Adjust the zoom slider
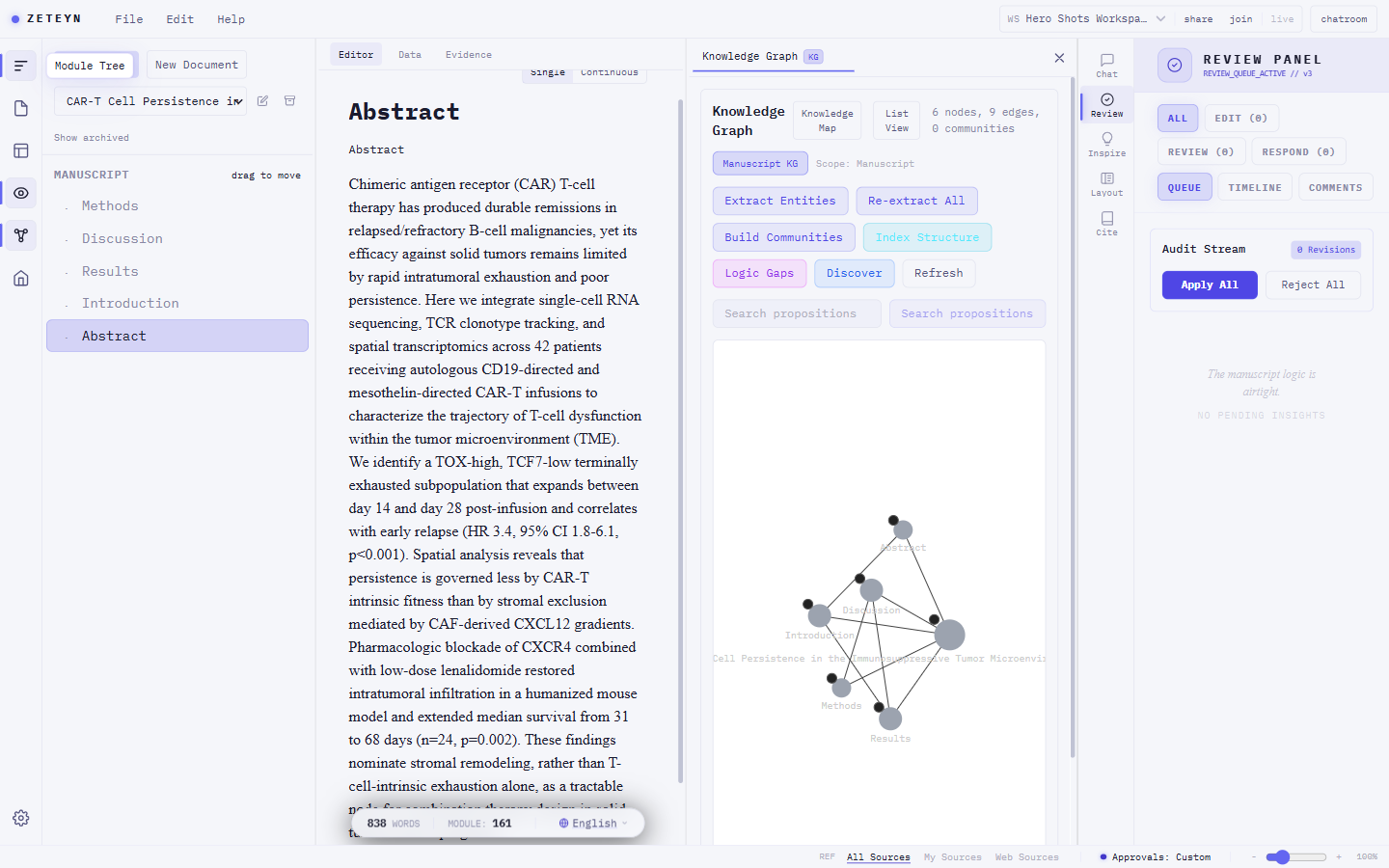1389x868 pixels. click(1296, 856)
